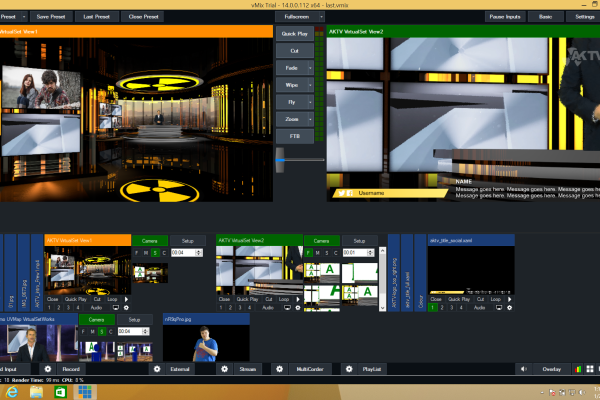This screenshot has height=400, width=600.
Task: Mute master audio speaker icon
Action: (x=524, y=369)
